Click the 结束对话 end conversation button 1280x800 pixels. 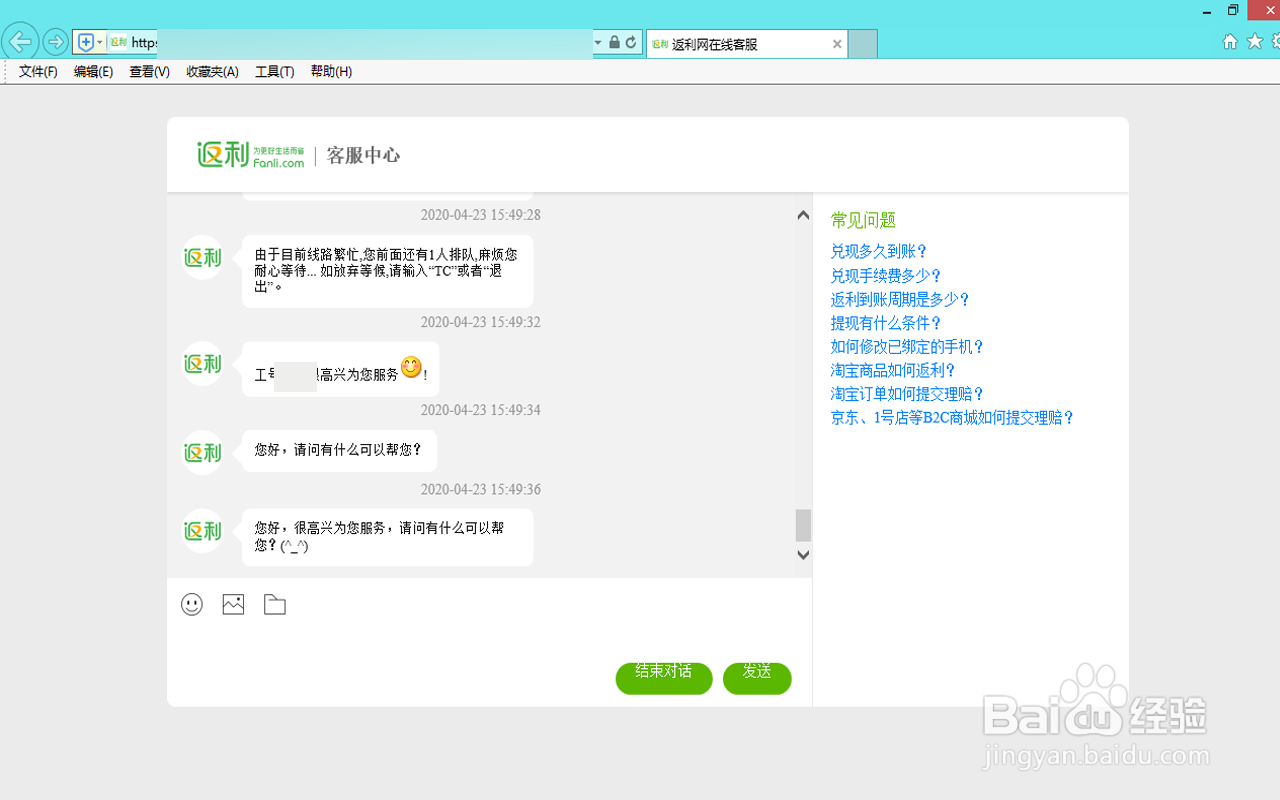663,678
